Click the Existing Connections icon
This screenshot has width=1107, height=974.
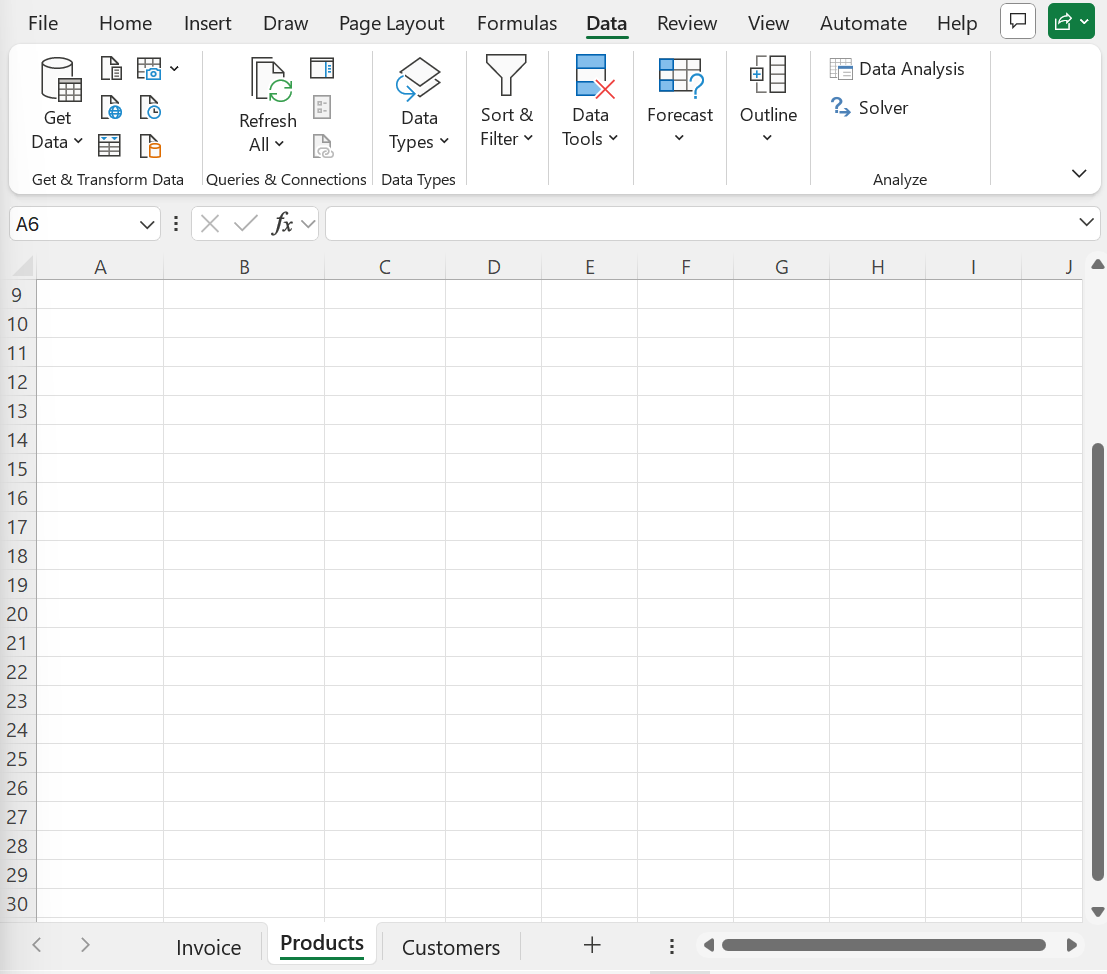coord(150,146)
